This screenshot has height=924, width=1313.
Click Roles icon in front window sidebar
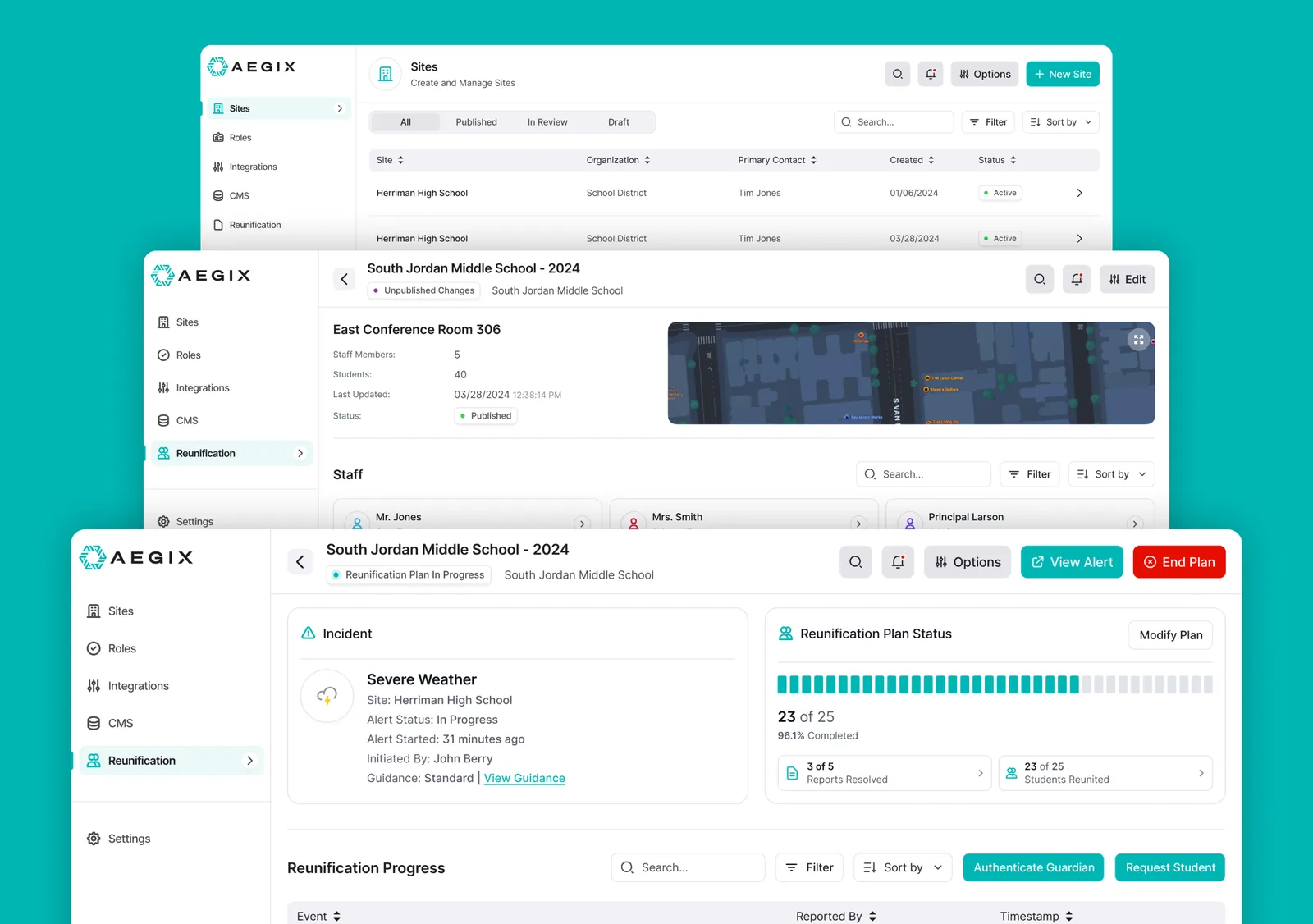[x=94, y=649]
